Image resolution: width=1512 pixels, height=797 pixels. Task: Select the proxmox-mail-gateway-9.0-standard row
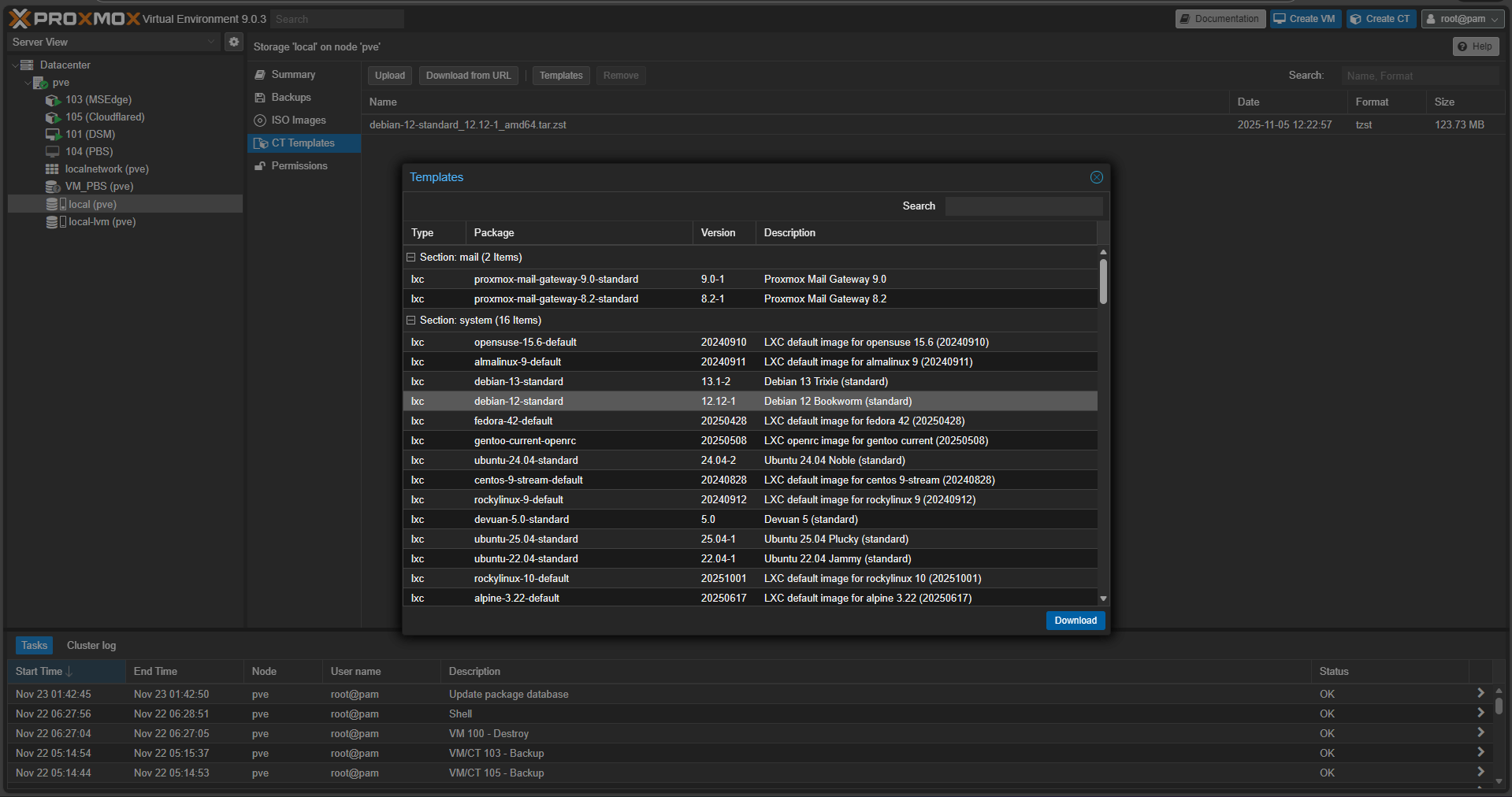[750, 280]
